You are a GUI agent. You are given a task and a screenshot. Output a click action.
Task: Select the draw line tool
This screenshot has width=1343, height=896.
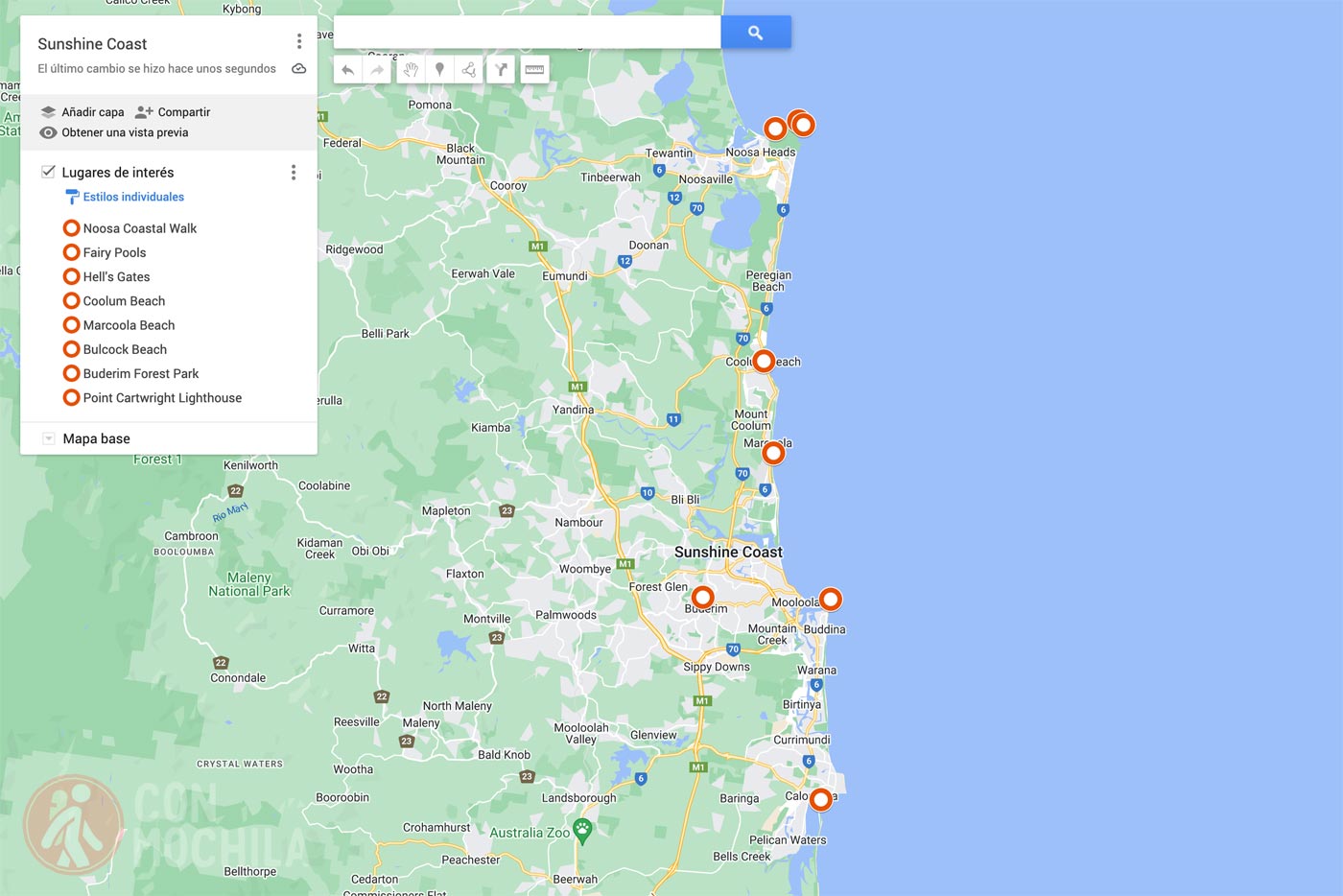coord(468,68)
